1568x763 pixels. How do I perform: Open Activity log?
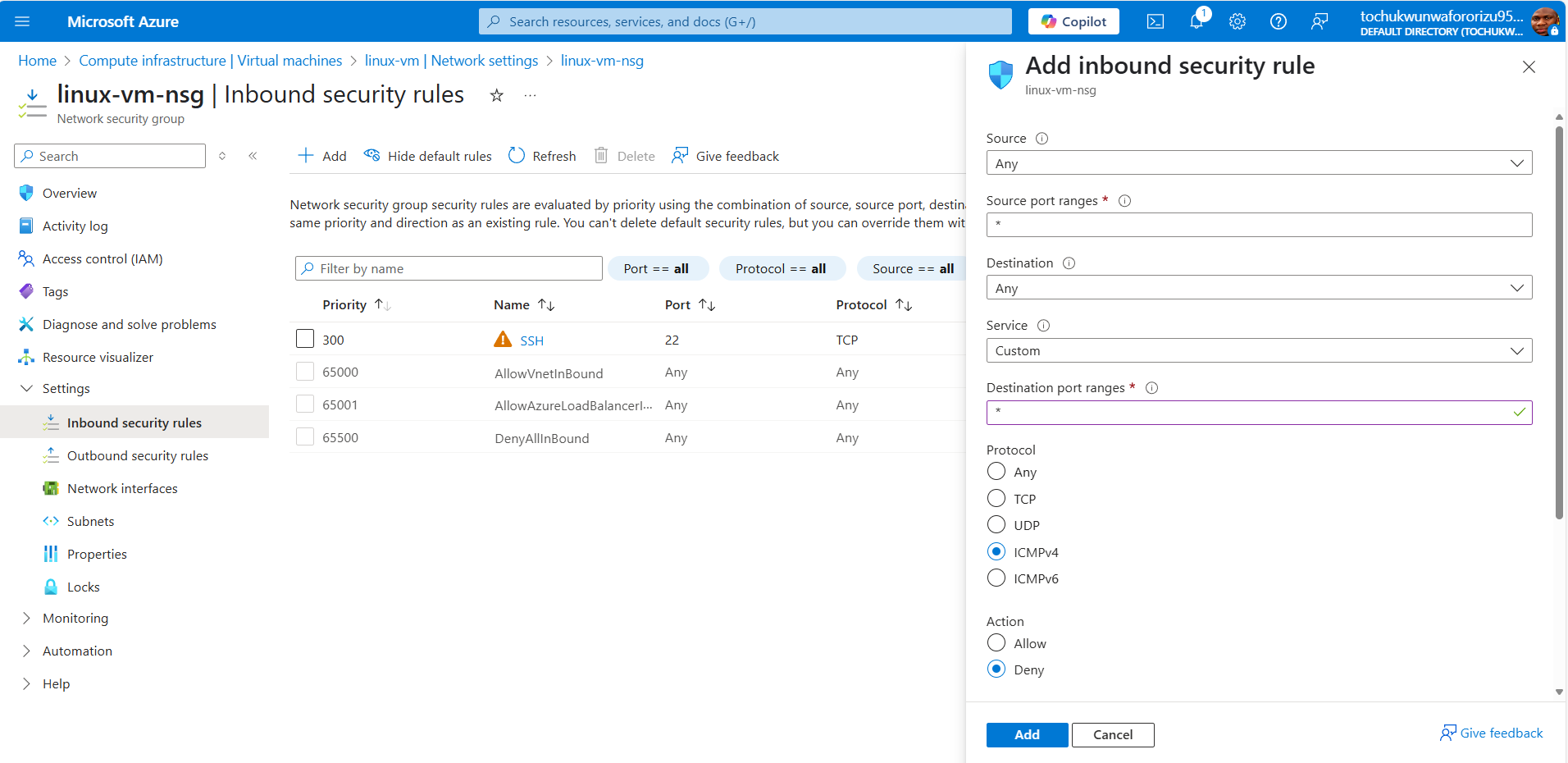(x=75, y=226)
